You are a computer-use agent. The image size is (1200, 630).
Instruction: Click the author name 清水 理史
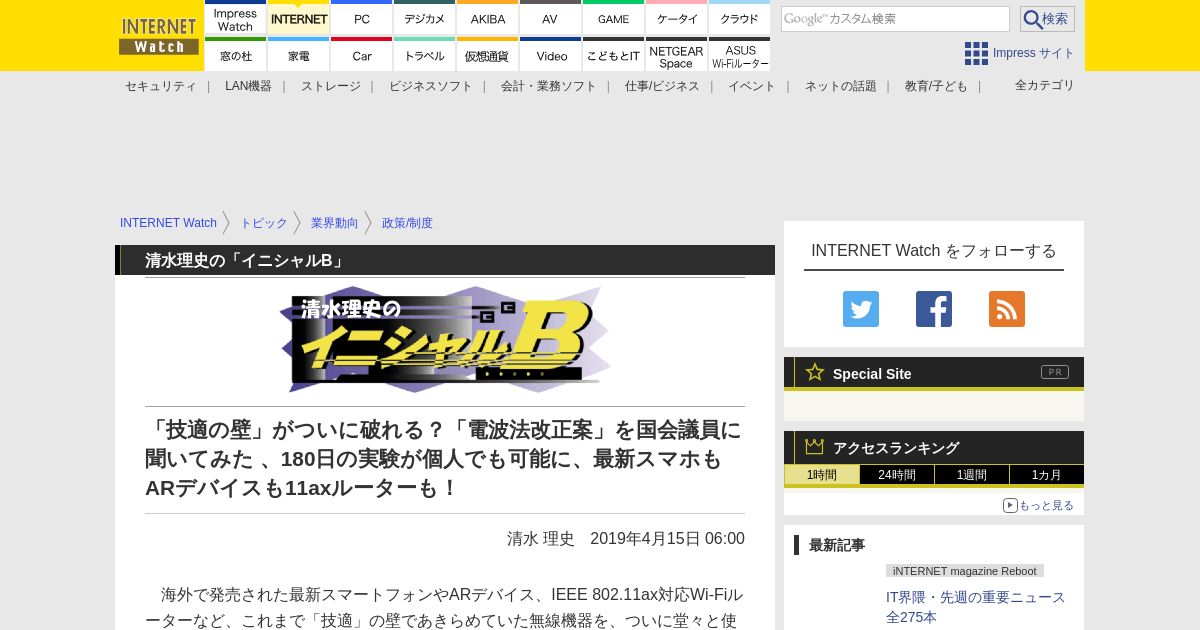click(x=541, y=539)
